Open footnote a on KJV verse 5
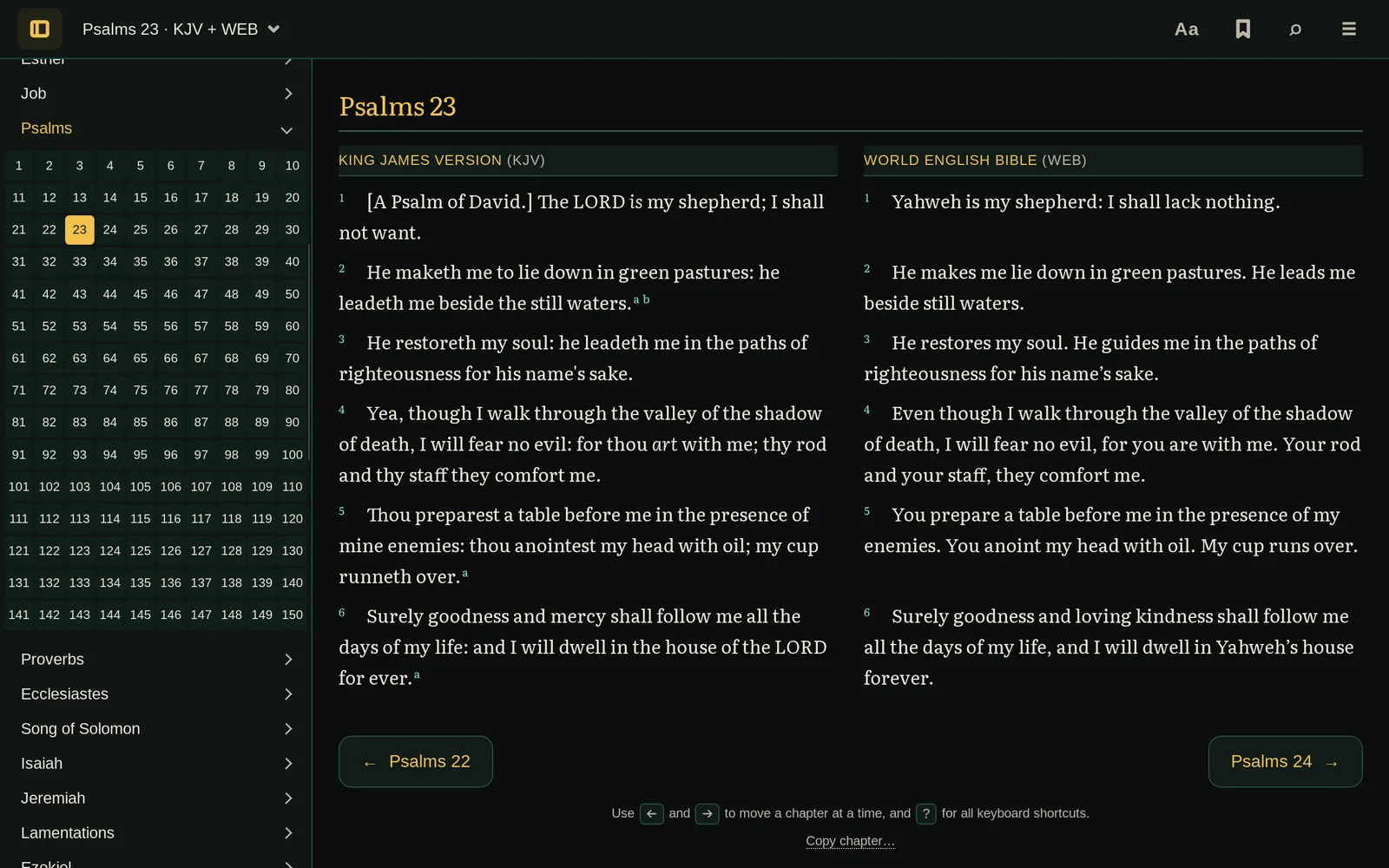 [x=465, y=573]
